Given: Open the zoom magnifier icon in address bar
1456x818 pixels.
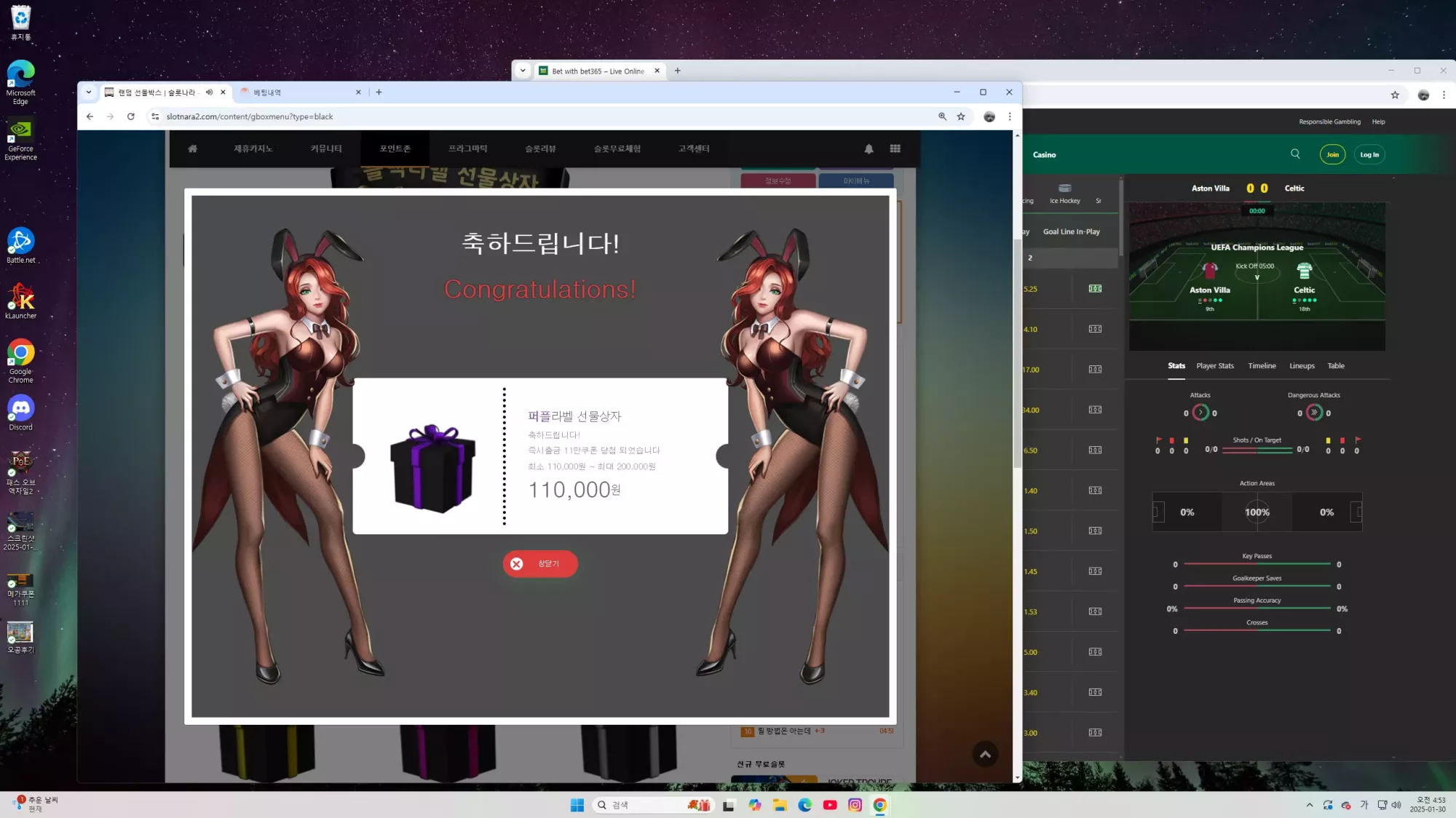Looking at the screenshot, I should [x=942, y=116].
